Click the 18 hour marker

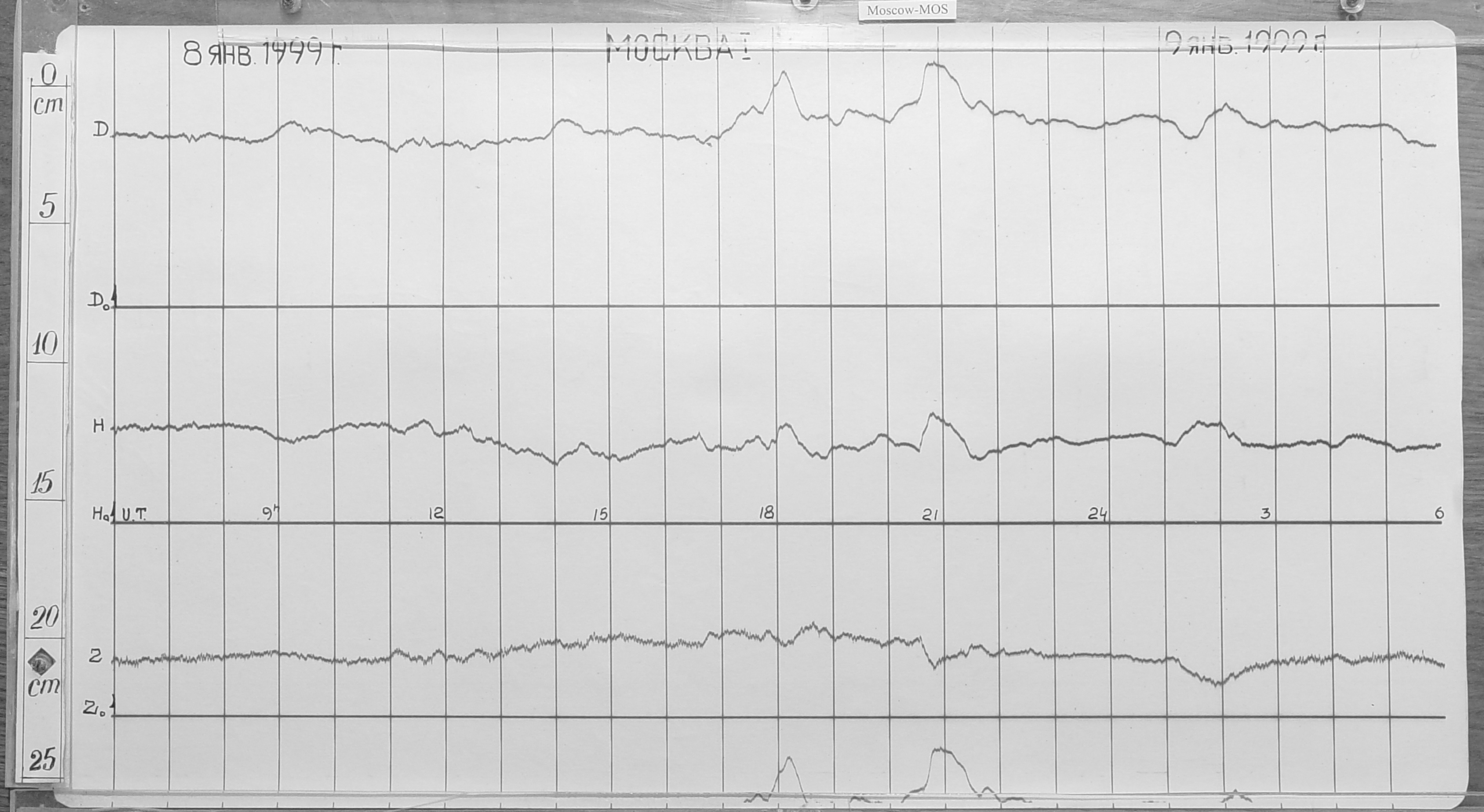tap(766, 513)
